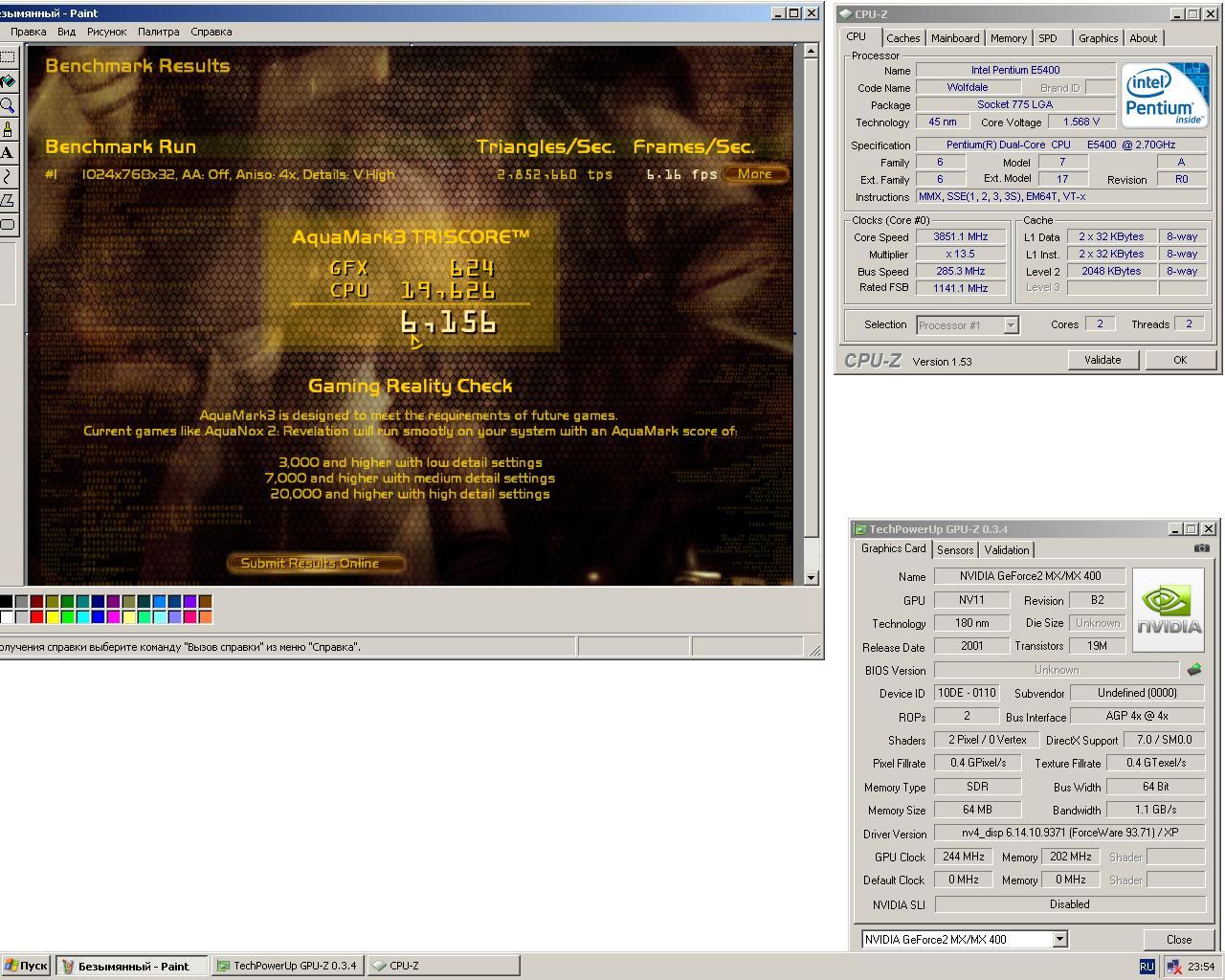Click the Paint vertical scrollbar thumb
Image resolution: width=1225 pixels, height=980 pixels.
click(811, 297)
